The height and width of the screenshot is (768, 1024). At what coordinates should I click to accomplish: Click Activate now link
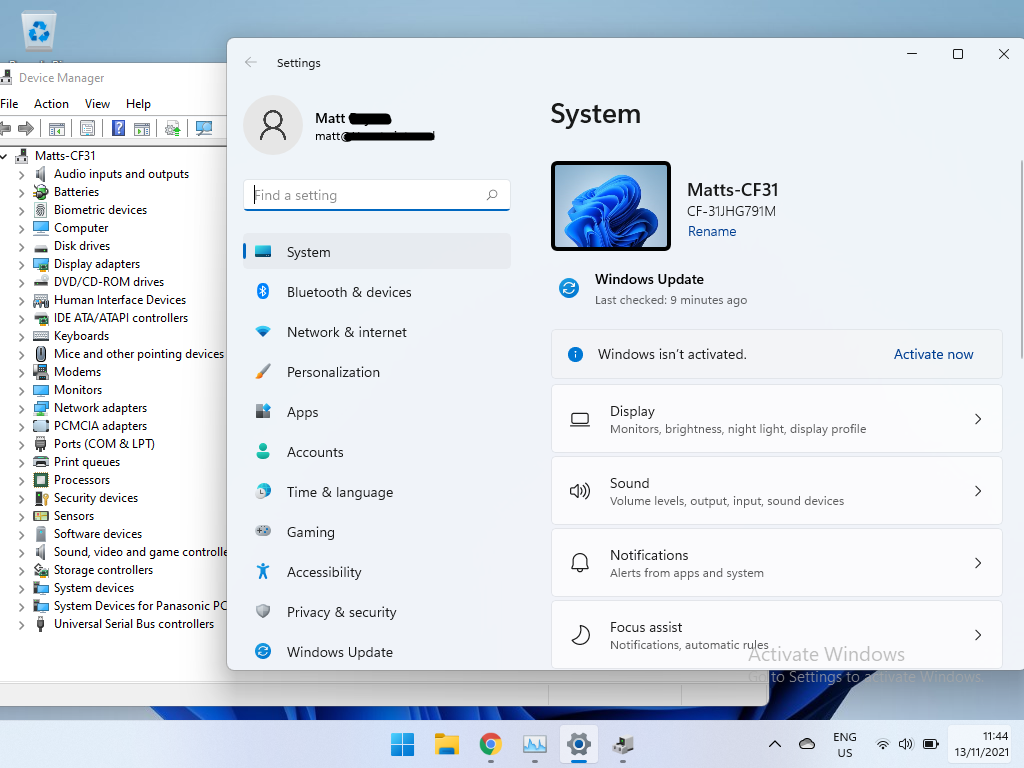tap(933, 354)
